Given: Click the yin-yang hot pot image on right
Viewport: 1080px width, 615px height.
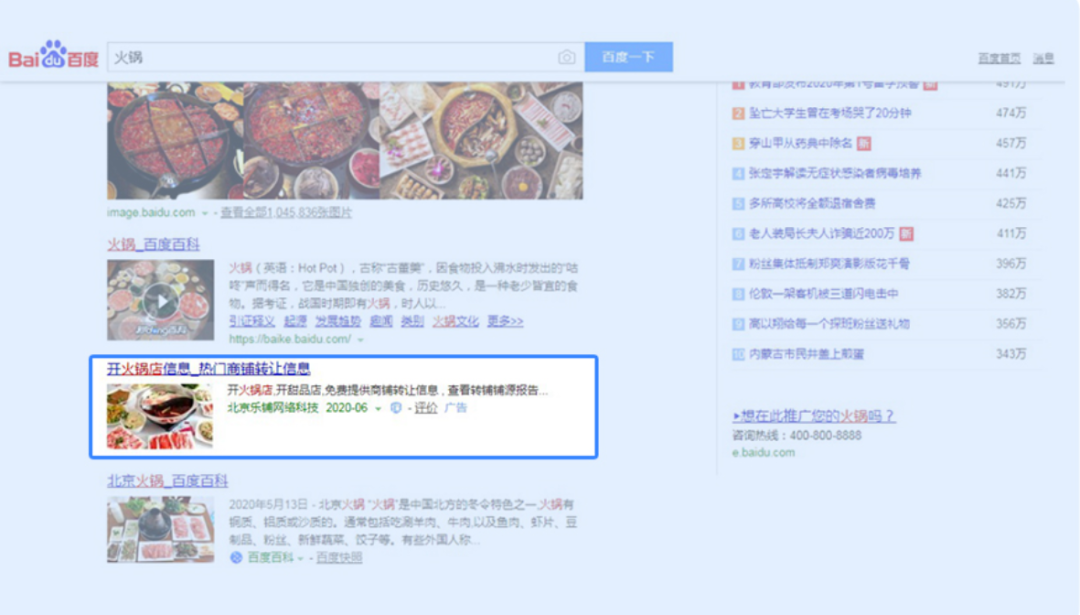Looking at the screenshot, I should pos(481,141).
